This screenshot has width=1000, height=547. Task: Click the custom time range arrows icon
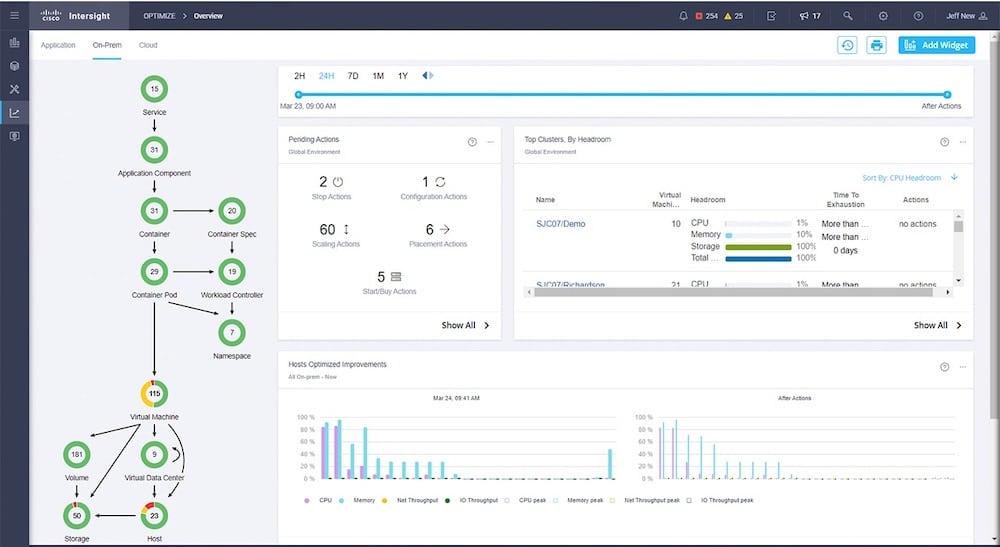(x=427, y=76)
